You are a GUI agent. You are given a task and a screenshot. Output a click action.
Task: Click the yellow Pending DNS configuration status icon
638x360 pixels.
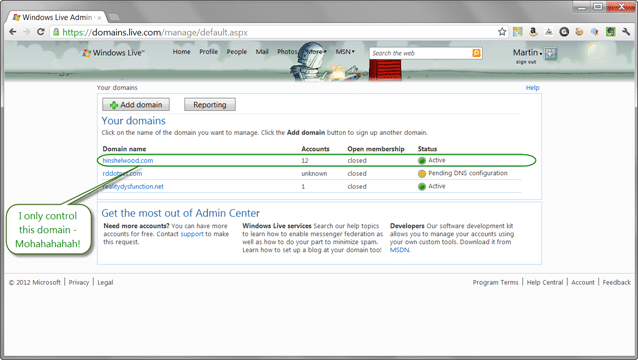(x=422, y=174)
